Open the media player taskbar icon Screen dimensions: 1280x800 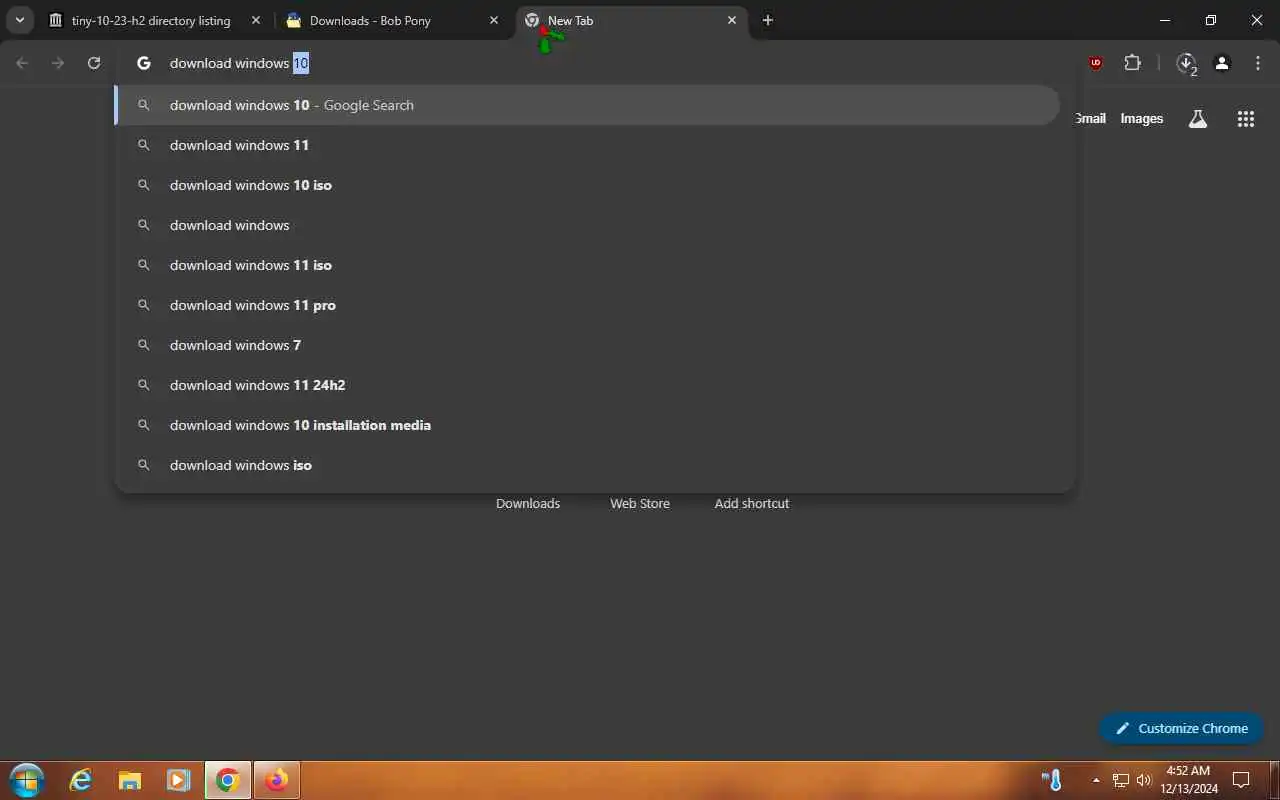click(178, 780)
